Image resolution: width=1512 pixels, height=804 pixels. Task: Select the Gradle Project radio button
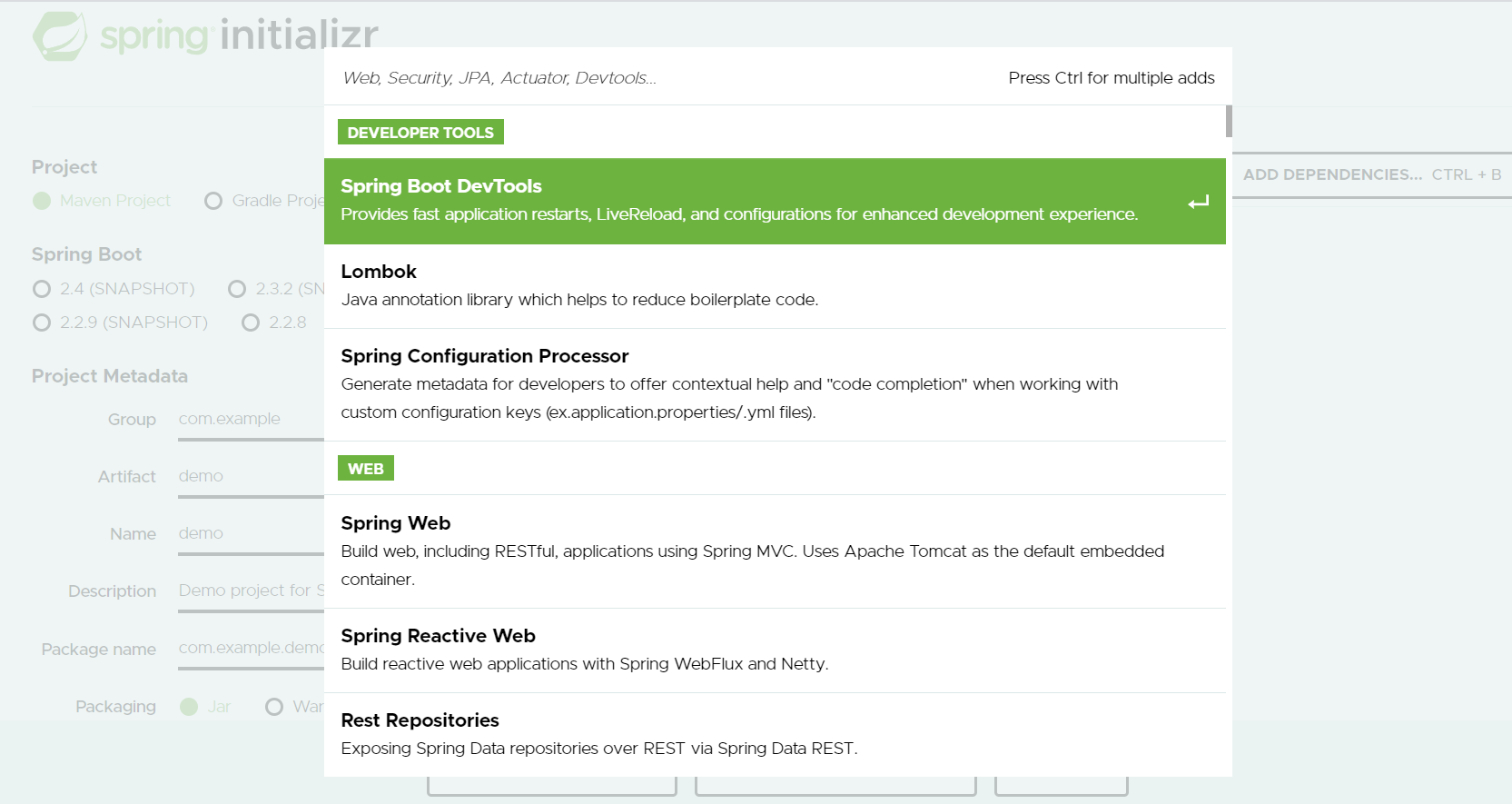point(213,201)
